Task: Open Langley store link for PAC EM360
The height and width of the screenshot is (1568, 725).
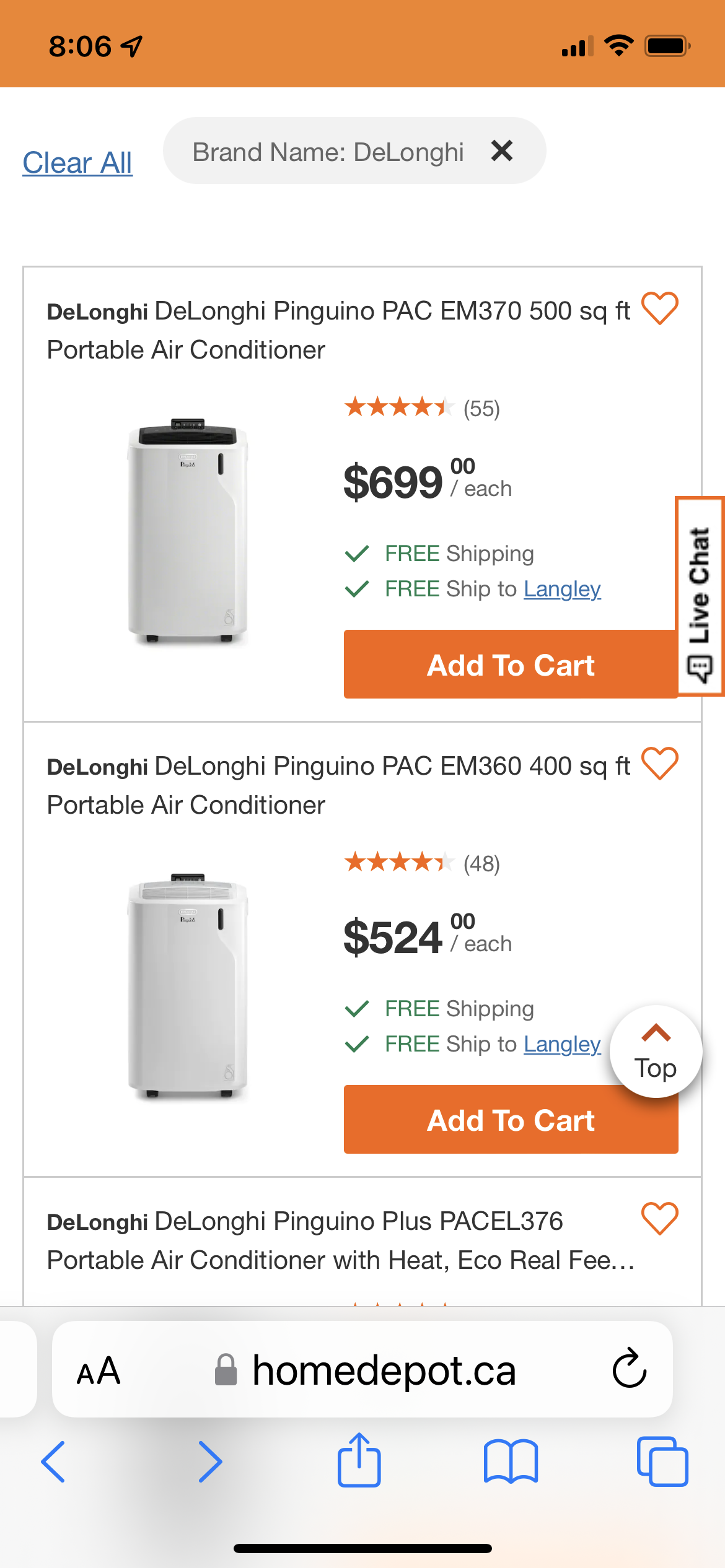Action: tap(562, 1044)
